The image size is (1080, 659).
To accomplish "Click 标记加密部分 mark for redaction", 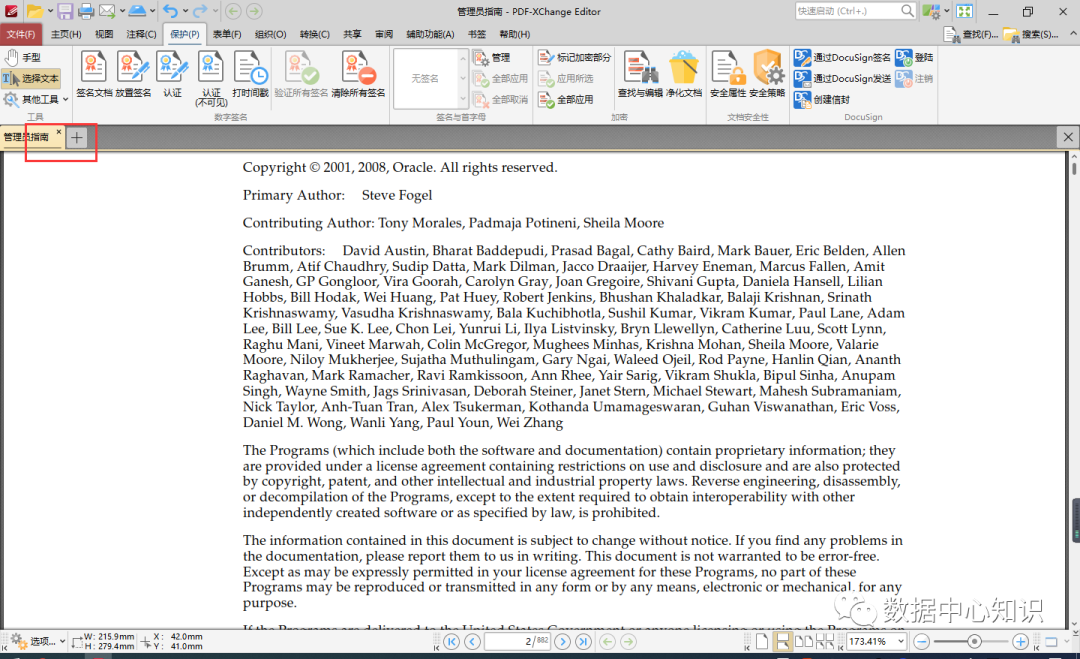I will point(574,57).
